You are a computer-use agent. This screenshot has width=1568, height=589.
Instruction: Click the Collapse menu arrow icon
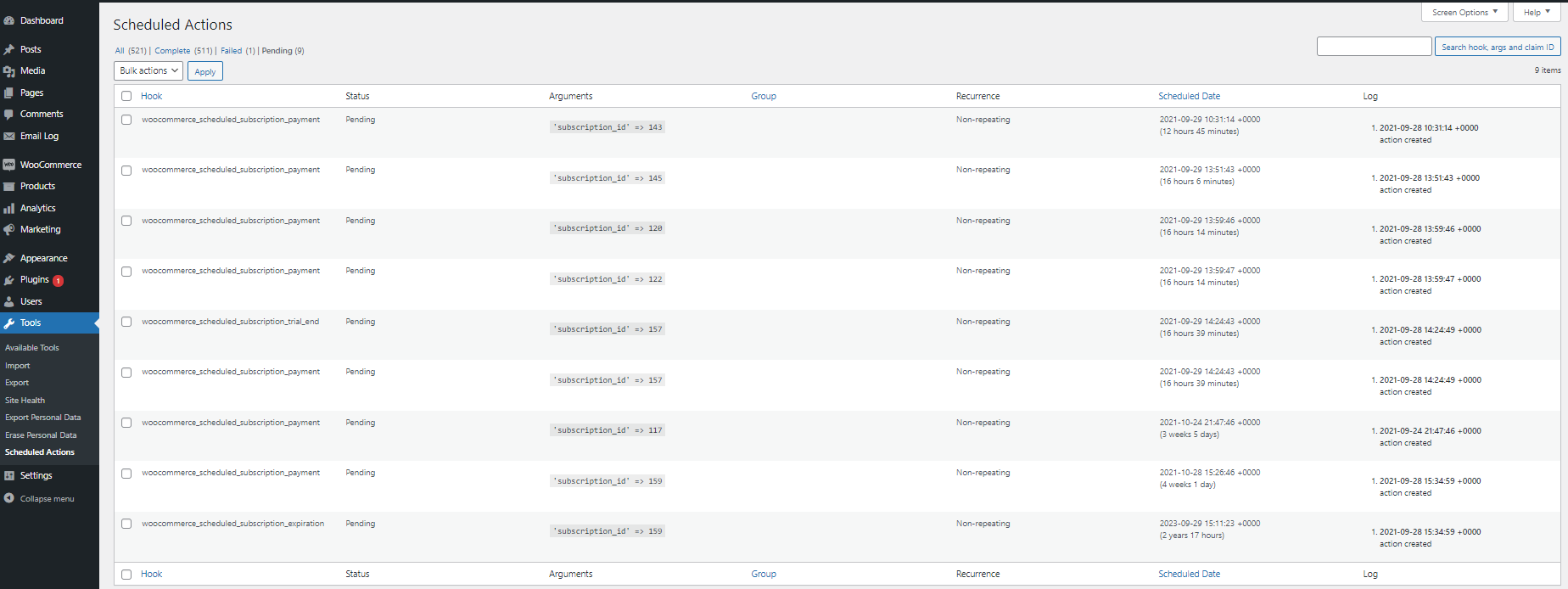[9, 499]
